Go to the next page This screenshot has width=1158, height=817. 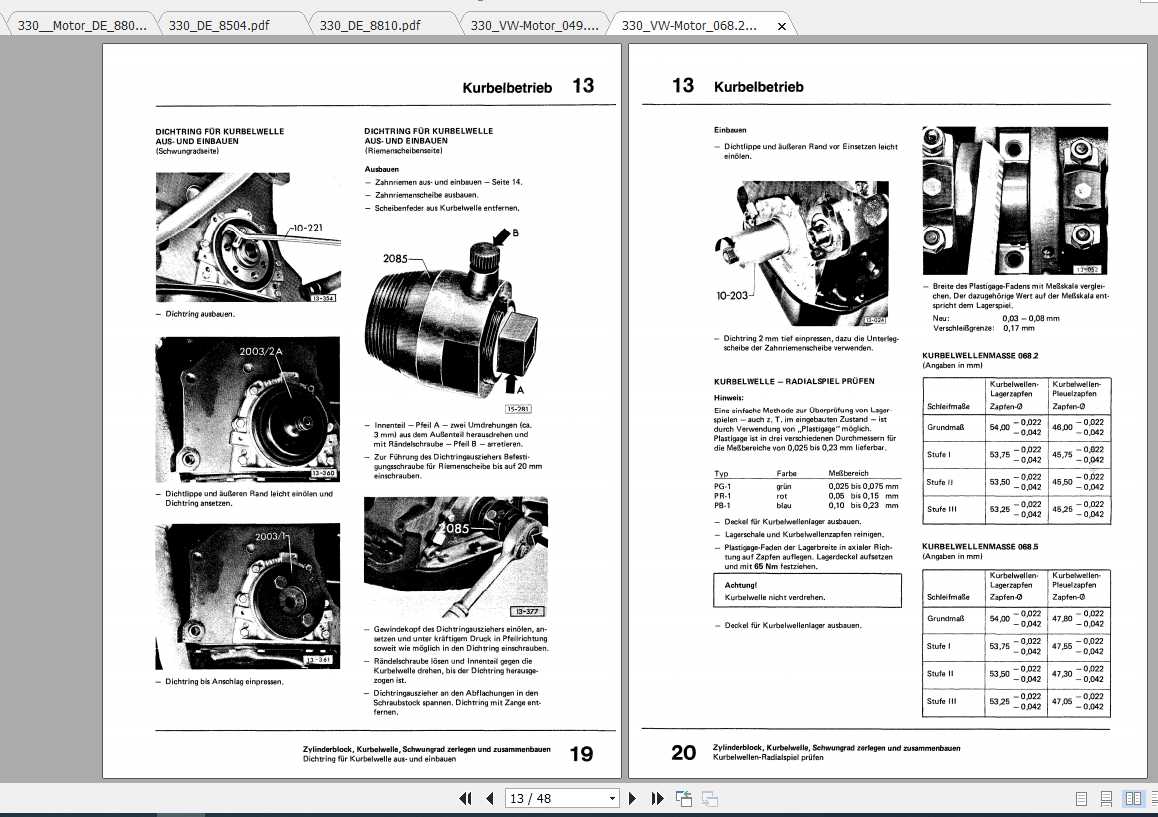point(632,798)
